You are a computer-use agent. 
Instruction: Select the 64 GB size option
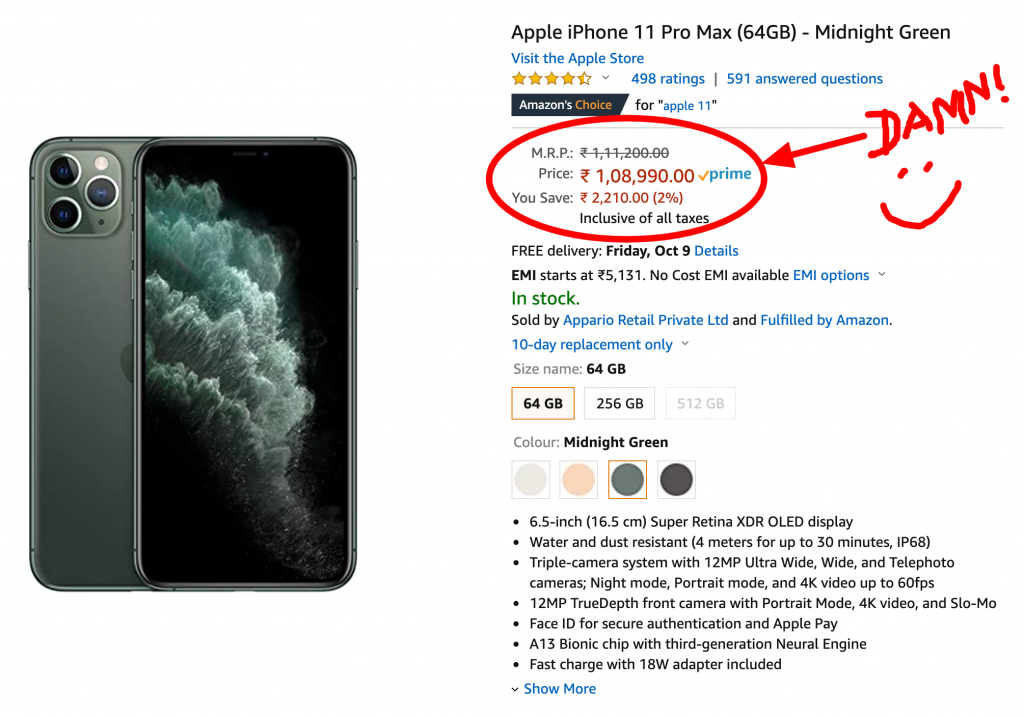(543, 404)
